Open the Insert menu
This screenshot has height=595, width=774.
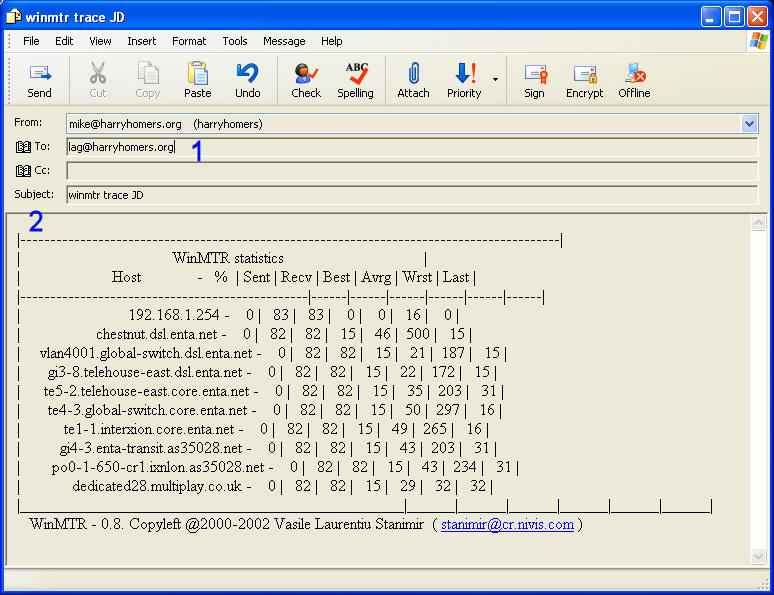pos(142,41)
